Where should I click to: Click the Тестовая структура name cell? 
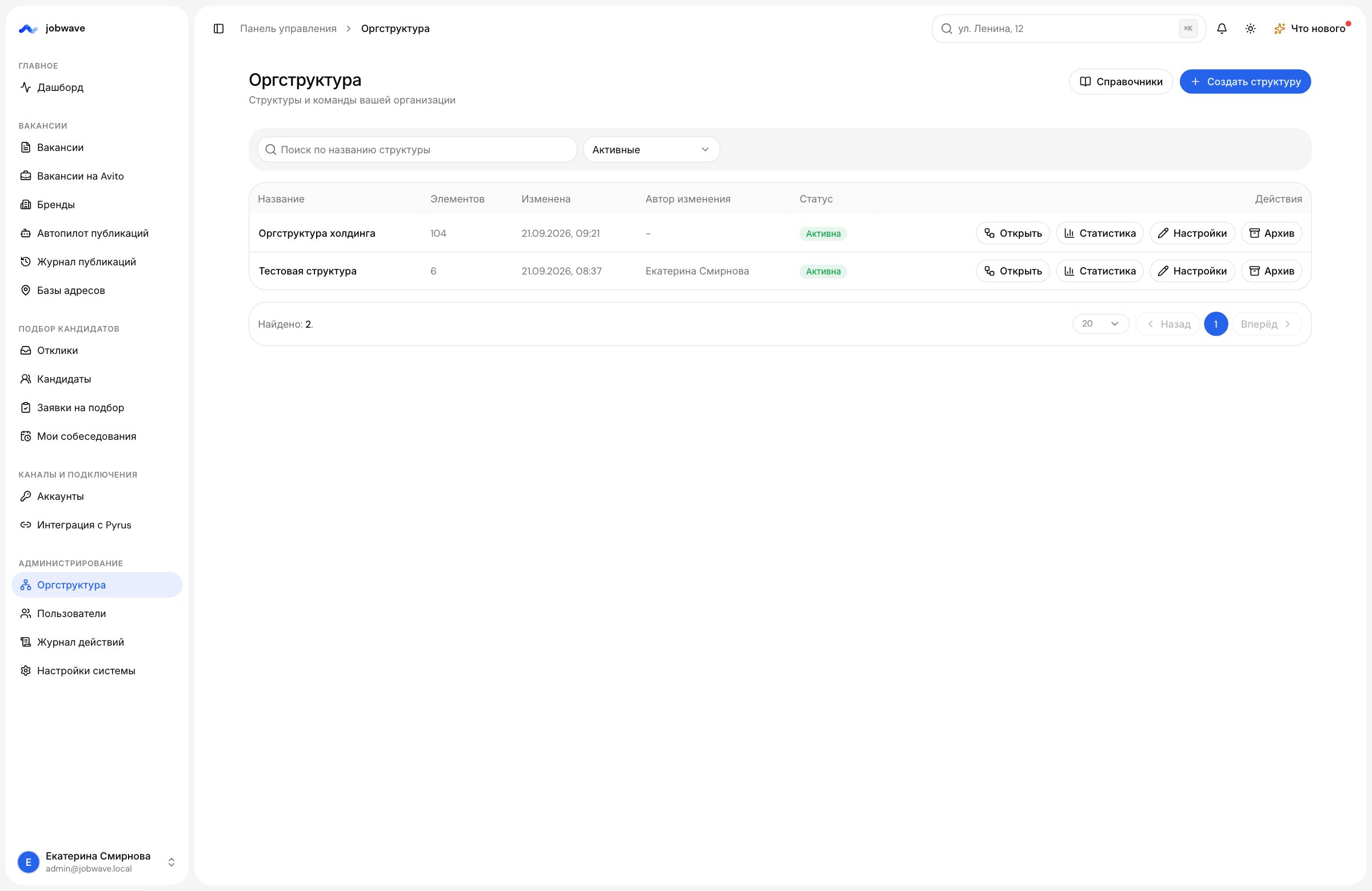point(307,271)
